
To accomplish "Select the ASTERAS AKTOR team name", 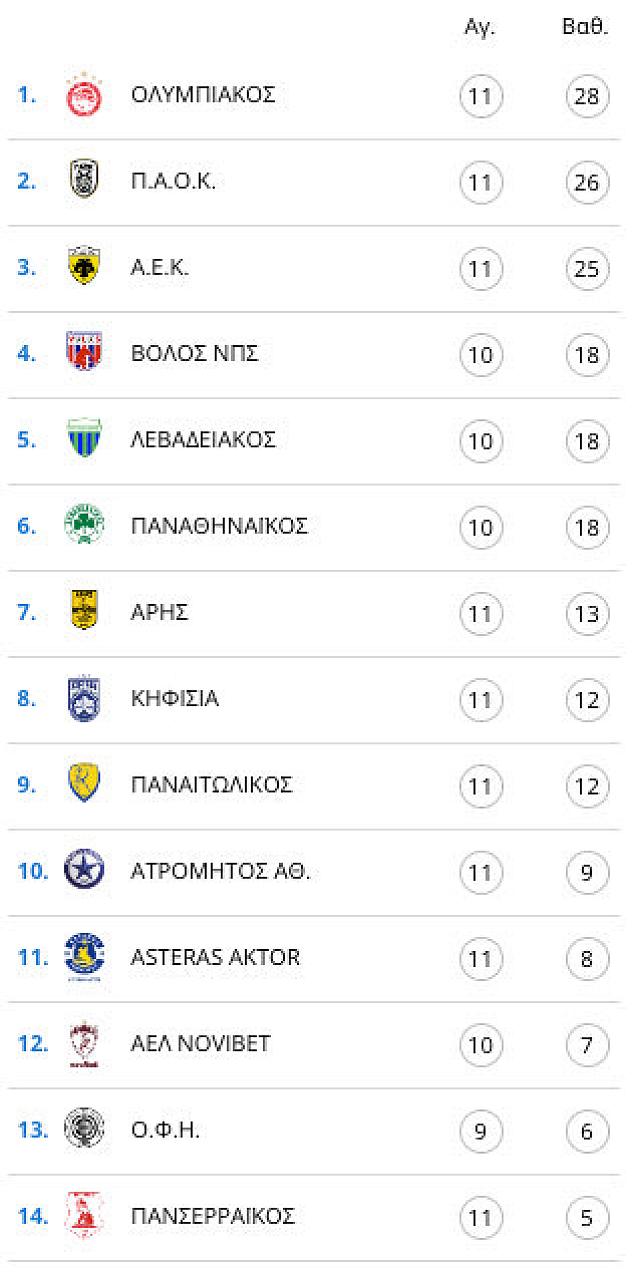I will [215, 957].
